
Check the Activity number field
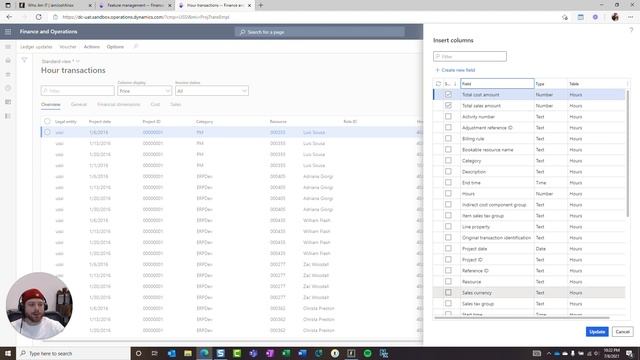pyautogui.click(x=448, y=116)
